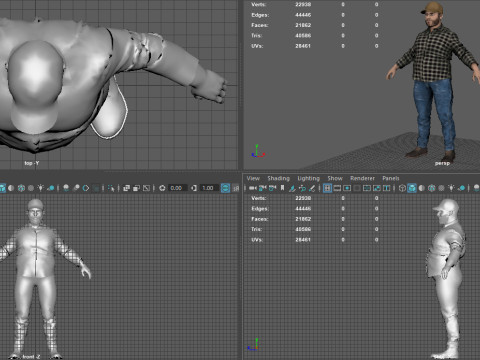Toggle X-Ray Active Components icon
This screenshot has height=360, width=480.
click(x=136, y=188)
